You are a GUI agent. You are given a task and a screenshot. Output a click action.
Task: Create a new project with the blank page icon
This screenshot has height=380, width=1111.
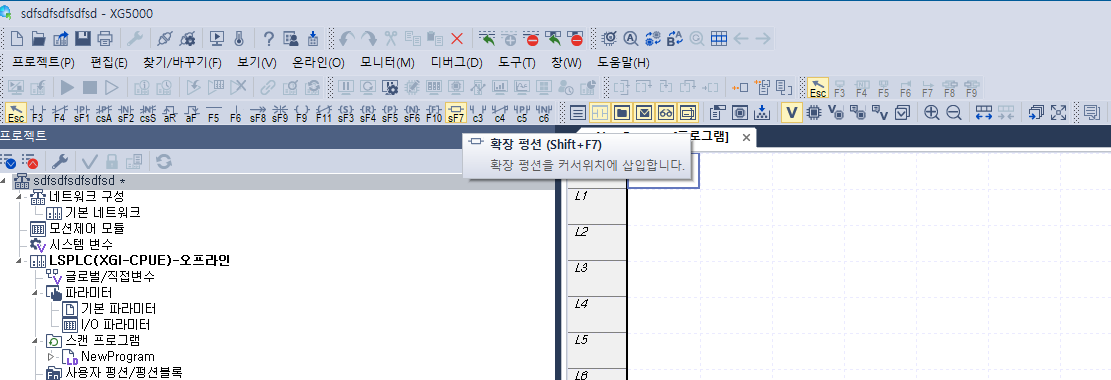tap(17, 38)
